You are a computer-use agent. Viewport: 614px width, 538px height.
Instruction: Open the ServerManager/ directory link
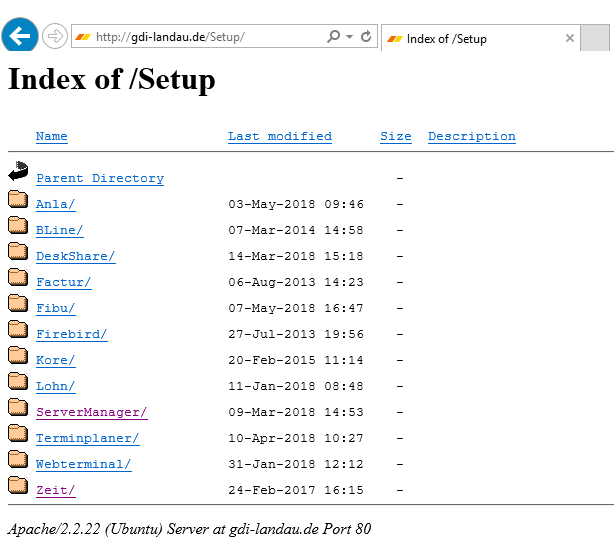(x=91, y=412)
